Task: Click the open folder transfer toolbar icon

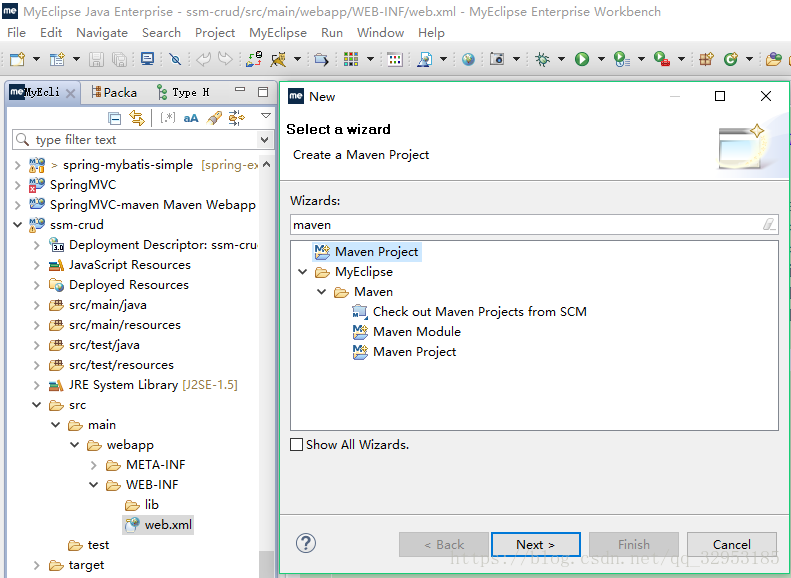Action: pyautogui.click(x=321, y=60)
